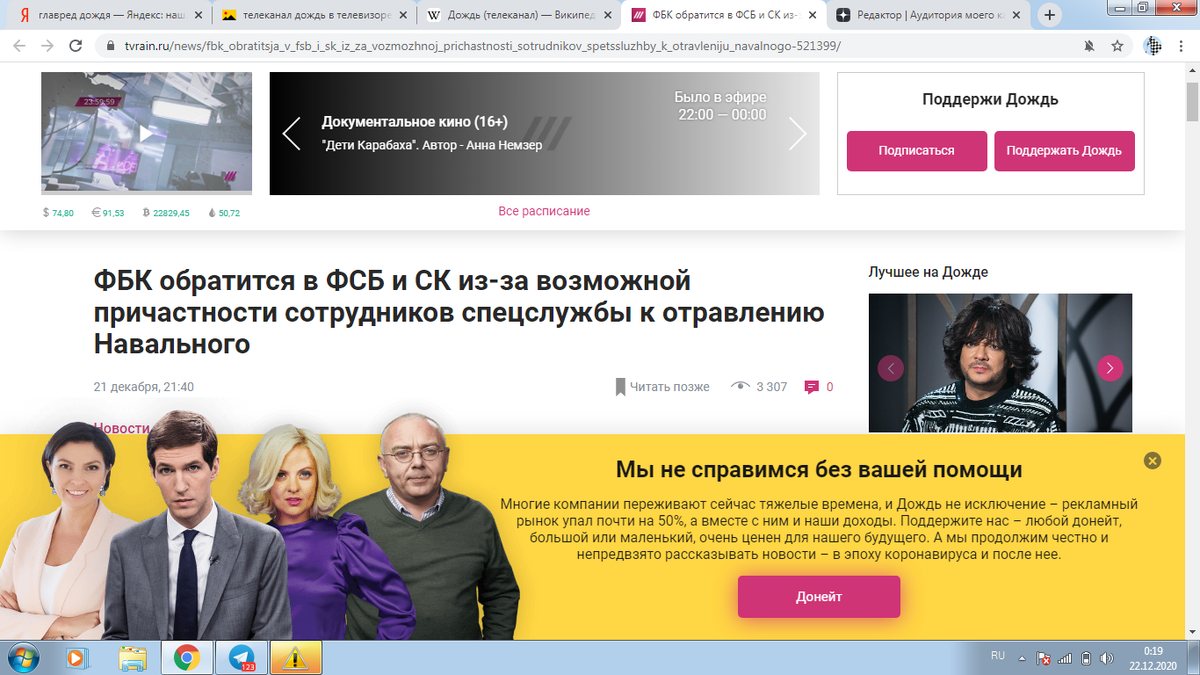Open the Все расписание link
The width and height of the screenshot is (1200, 675).
(544, 211)
